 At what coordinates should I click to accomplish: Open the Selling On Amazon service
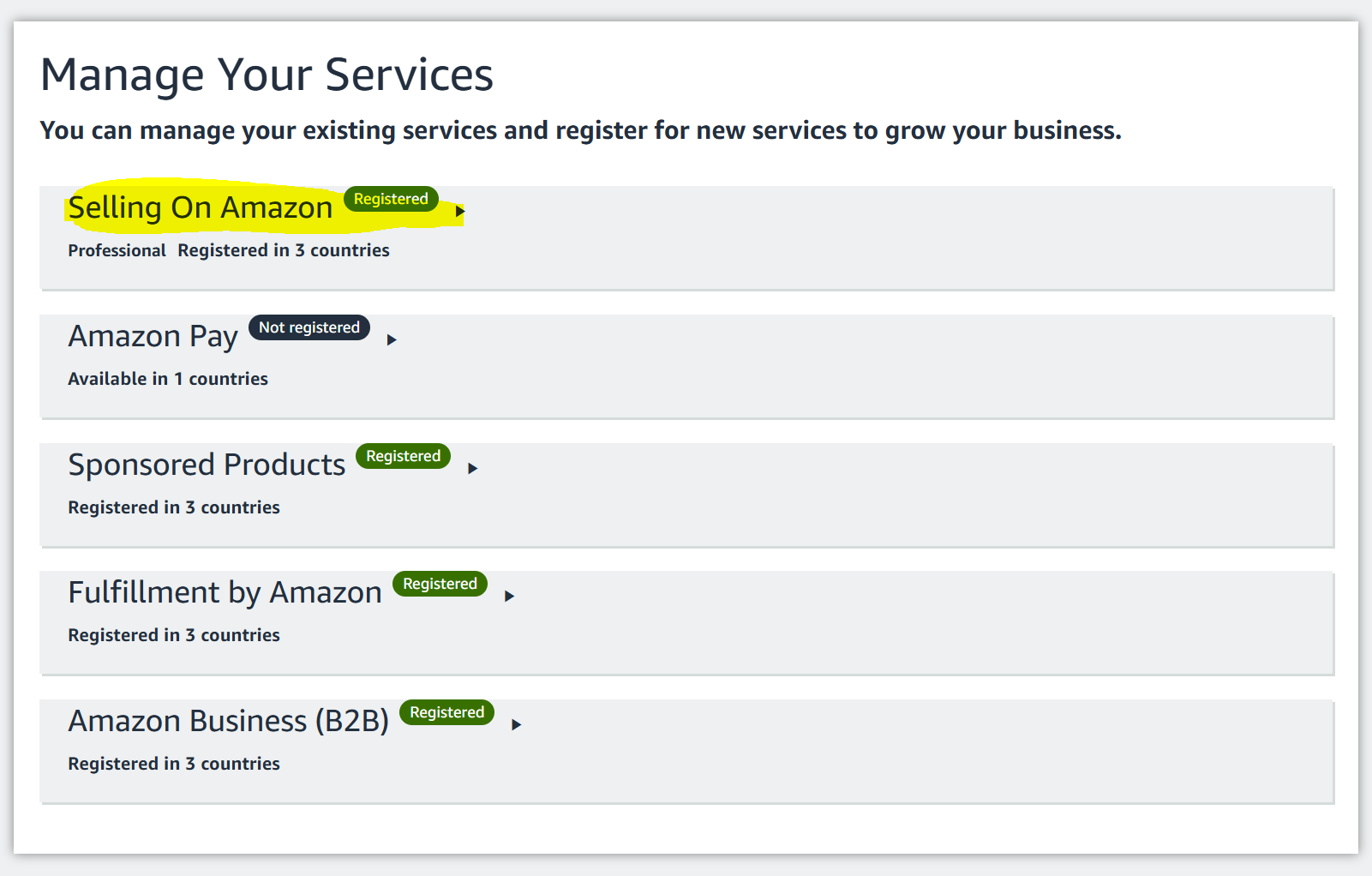click(x=201, y=207)
